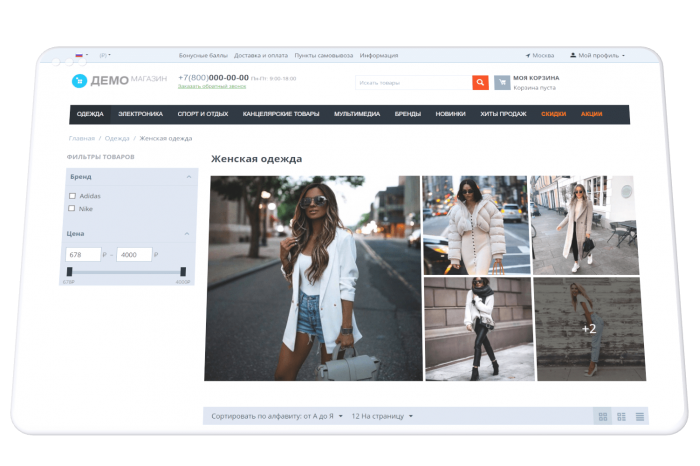Switch to tile list view layout
Viewport: 700px width, 466px height.
(621, 416)
